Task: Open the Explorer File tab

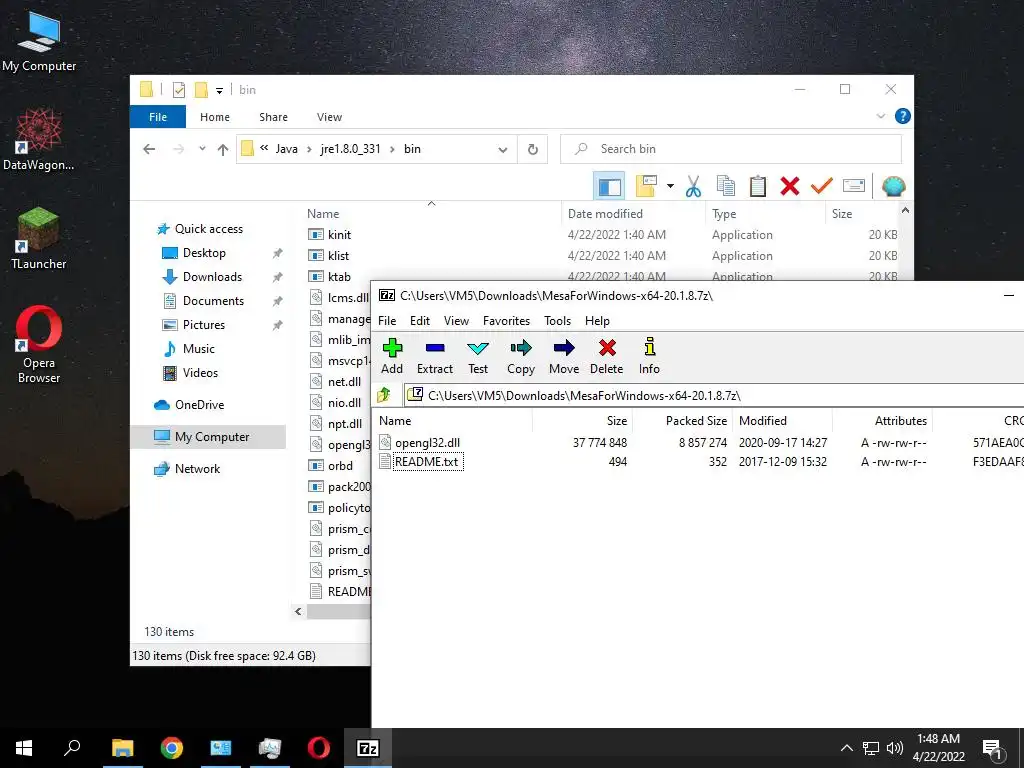Action: [158, 117]
